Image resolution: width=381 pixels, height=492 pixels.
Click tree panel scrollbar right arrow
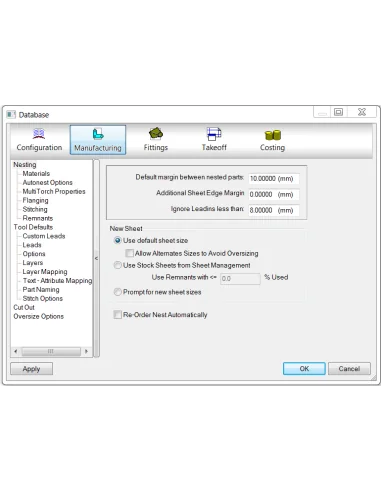[86, 351]
